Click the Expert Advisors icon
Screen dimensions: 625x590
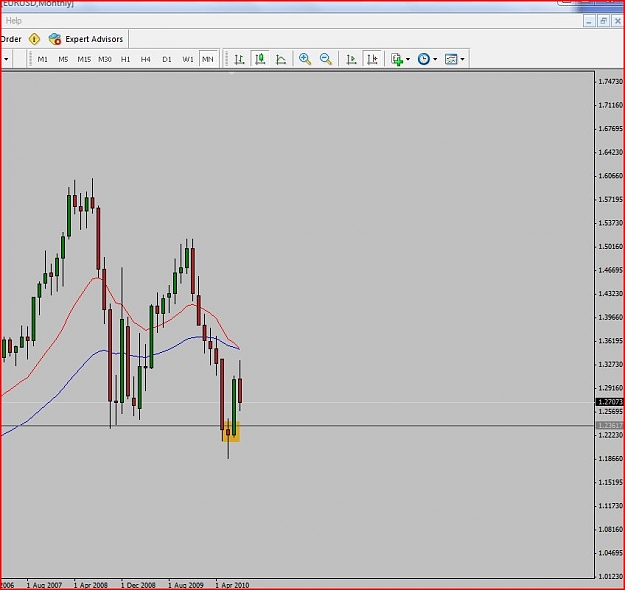pos(55,39)
